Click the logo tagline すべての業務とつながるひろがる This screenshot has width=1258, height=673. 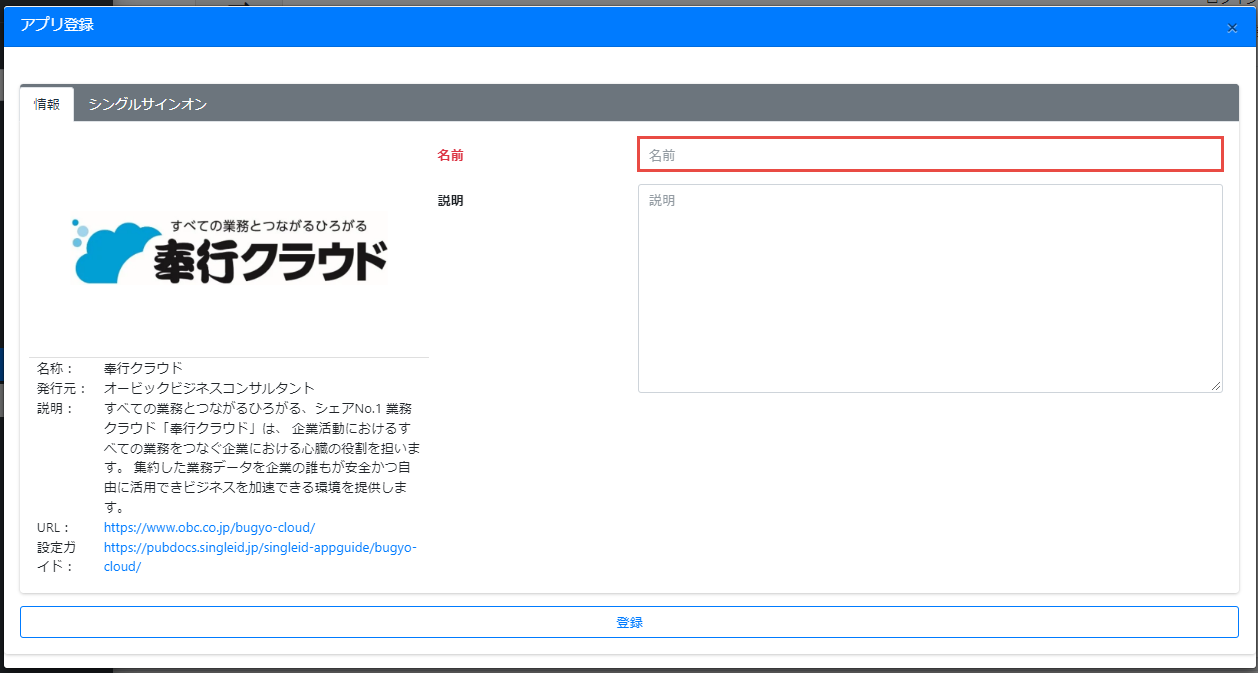(x=269, y=226)
